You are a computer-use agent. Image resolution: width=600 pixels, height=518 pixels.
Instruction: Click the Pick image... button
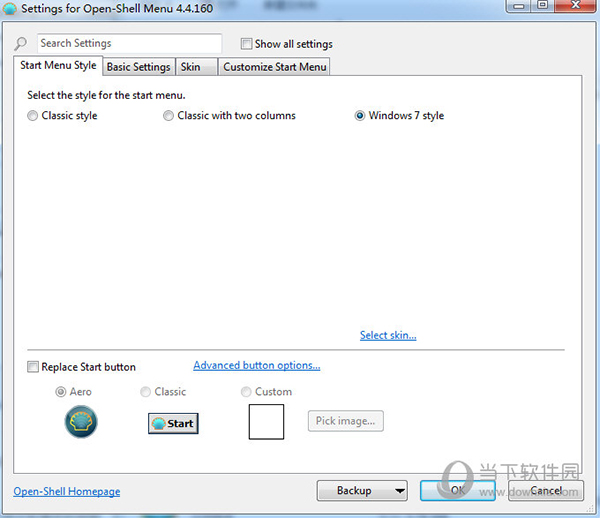[x=346, y=421]
